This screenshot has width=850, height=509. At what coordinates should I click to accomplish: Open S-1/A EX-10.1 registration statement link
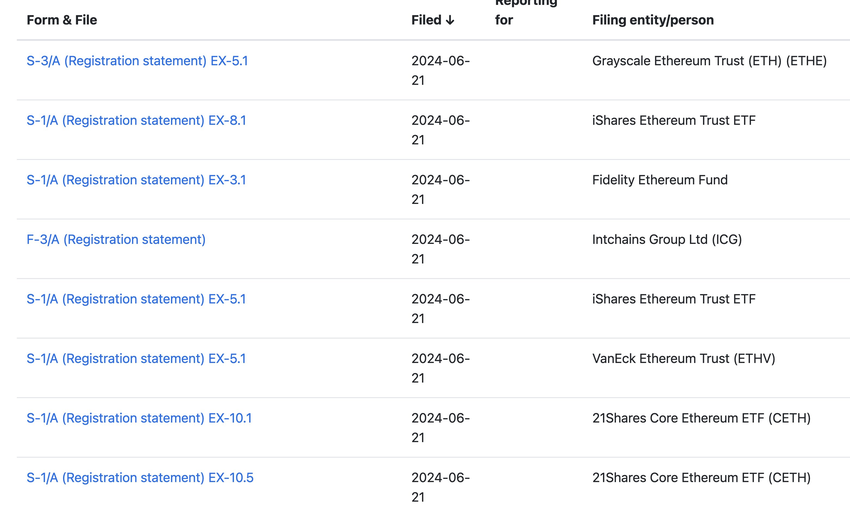click(x=139, y=418)
